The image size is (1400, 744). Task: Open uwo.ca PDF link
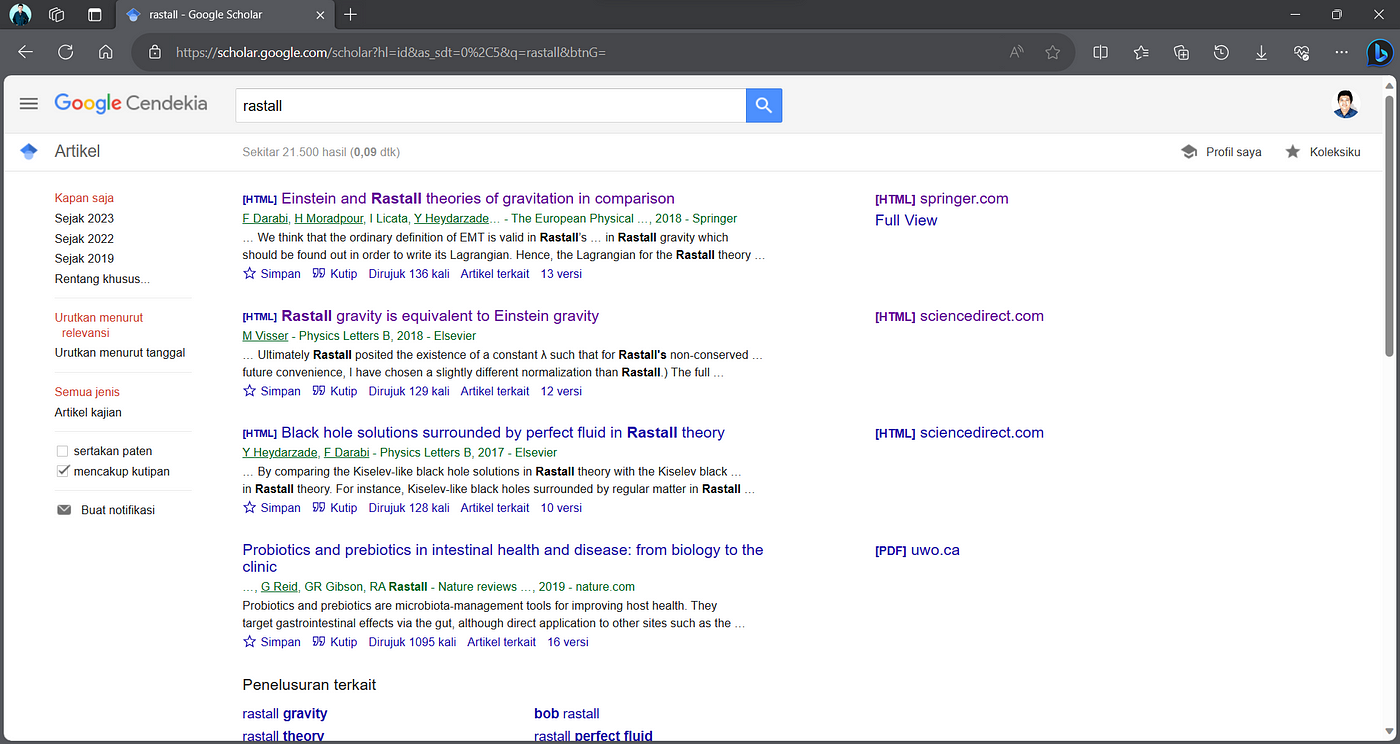pos(917,550)
